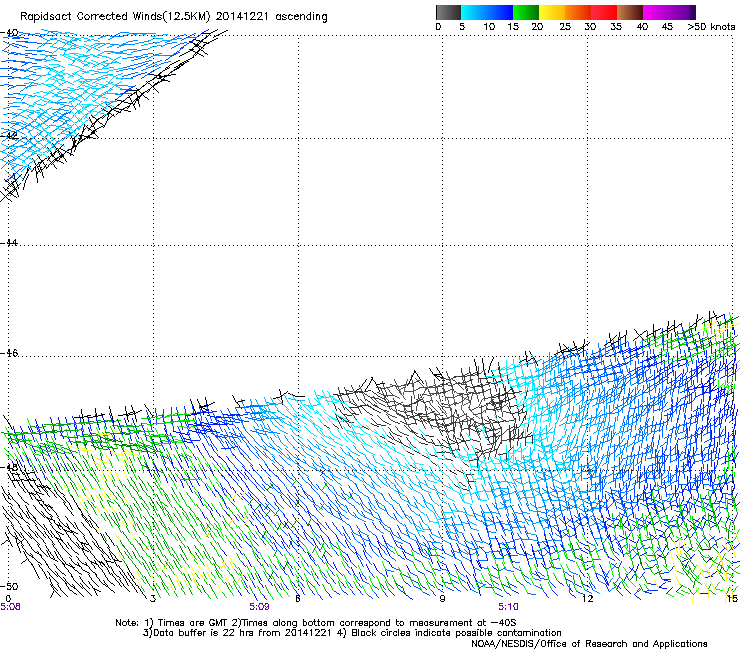Click the purple '5:08' time label

pyautogui.click(x=10, y=607)
